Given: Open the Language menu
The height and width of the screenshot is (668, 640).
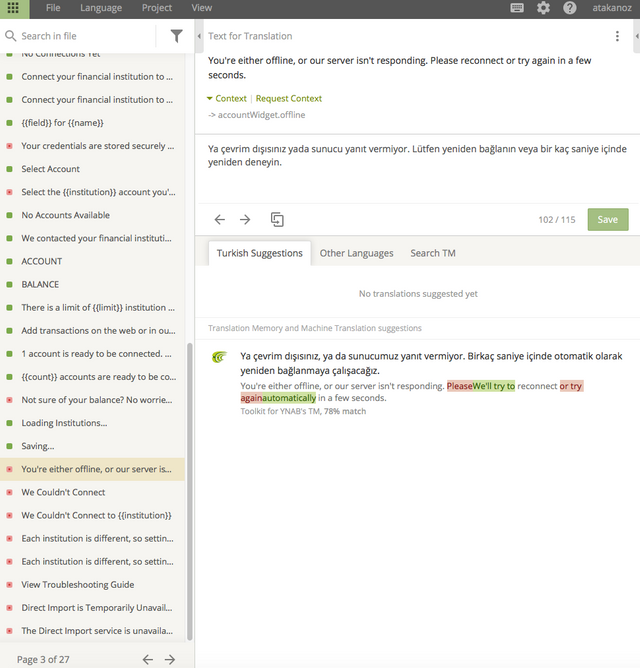Looking at the screenshot, I should click(101, 8).
